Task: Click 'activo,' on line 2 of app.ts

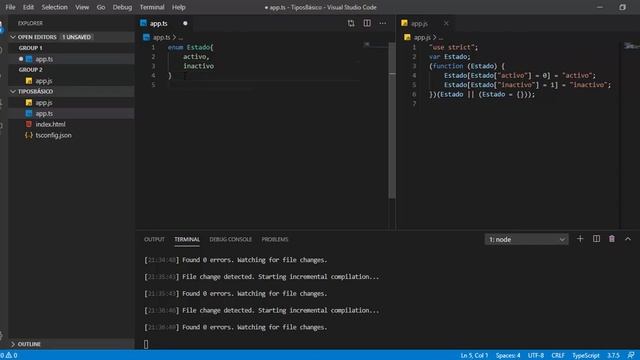Action: click(196, 57)
